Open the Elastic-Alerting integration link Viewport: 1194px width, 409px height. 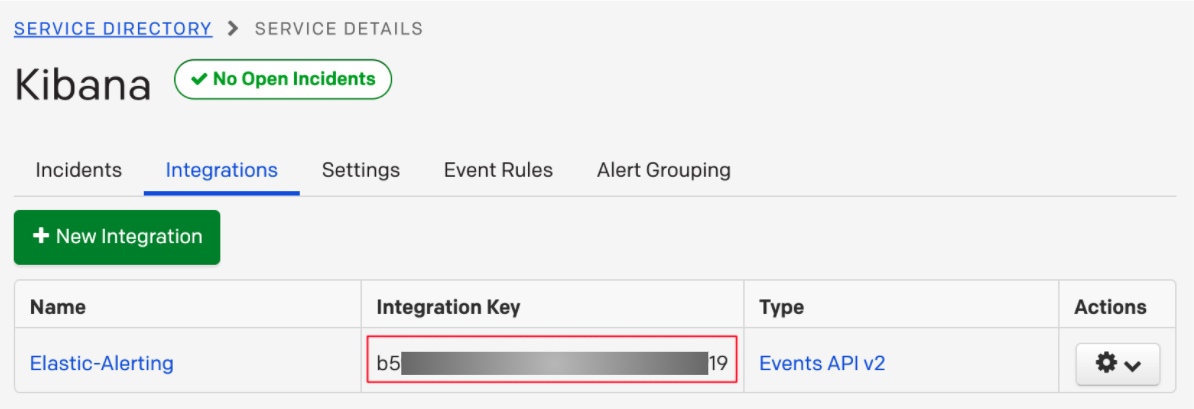click(102, 363)
